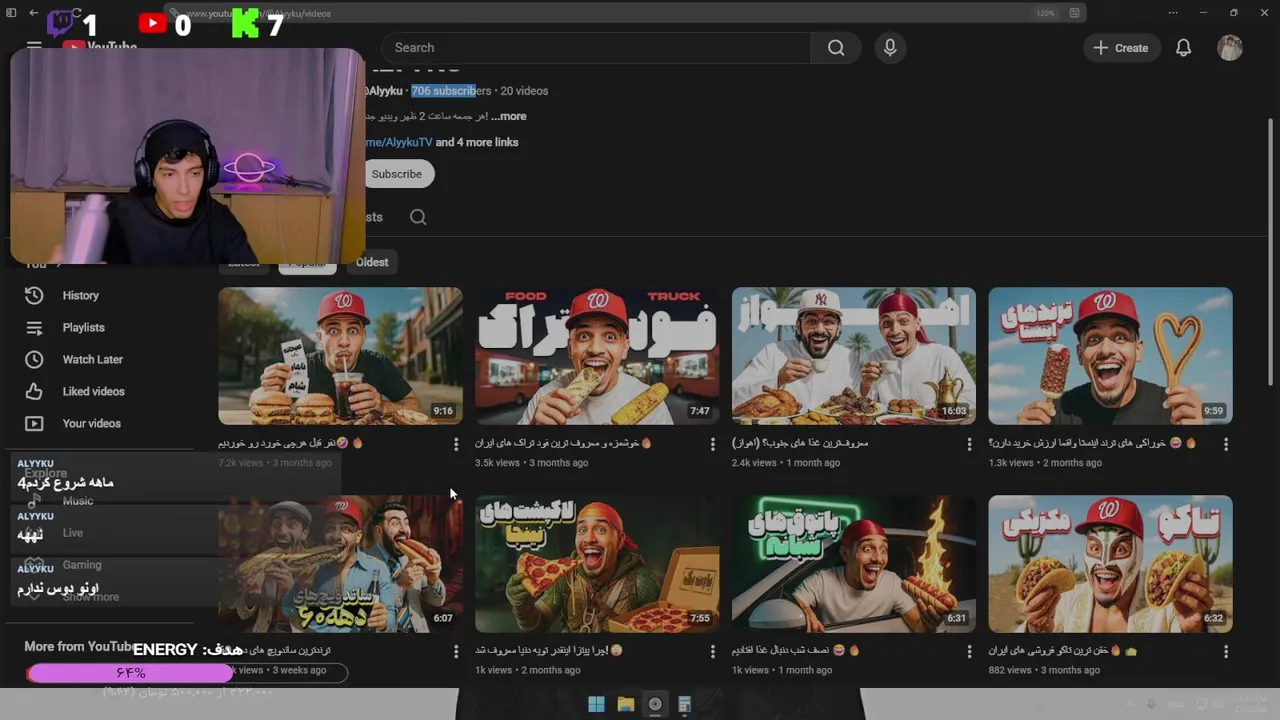Start voice search with microphone icon
This screenshot has width=1280, height=720.
tap(890, 48)
